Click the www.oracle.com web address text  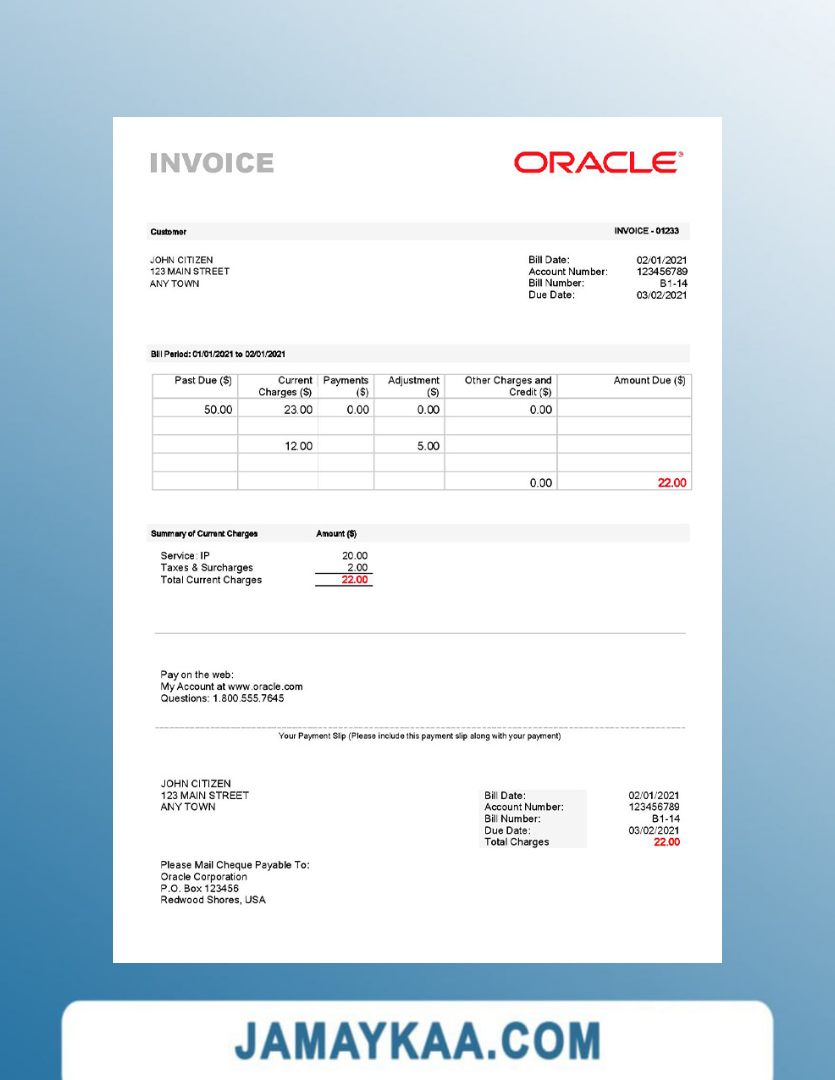(x=265, y=687)
